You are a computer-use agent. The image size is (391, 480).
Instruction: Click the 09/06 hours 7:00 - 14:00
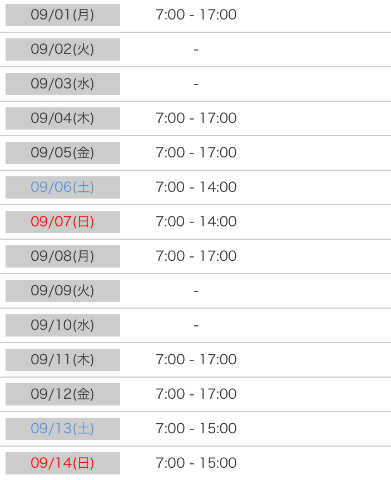click(x=196, y=187)
